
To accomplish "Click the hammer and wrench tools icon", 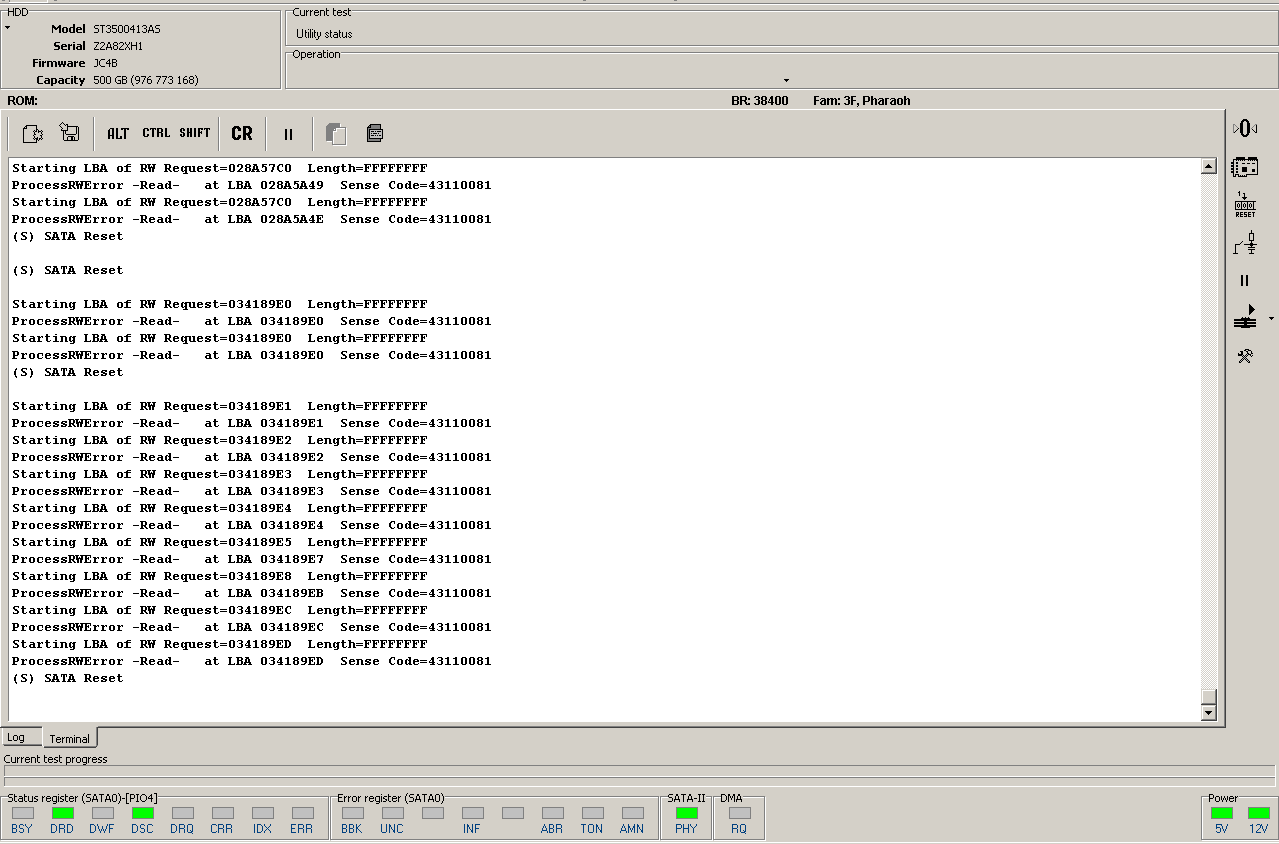I will coord(1245,356).
